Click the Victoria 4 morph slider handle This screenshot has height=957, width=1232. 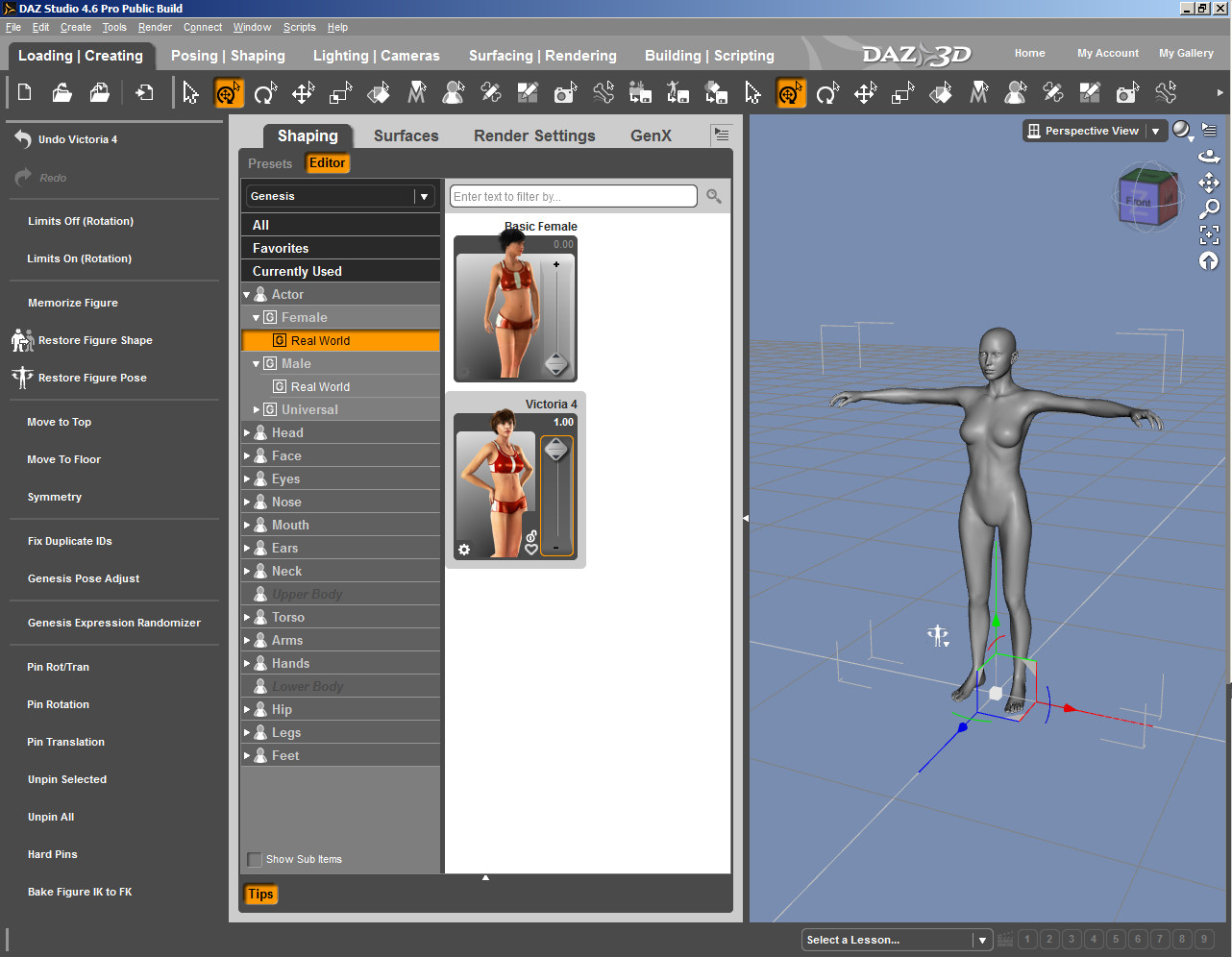(x=556, y=450)
